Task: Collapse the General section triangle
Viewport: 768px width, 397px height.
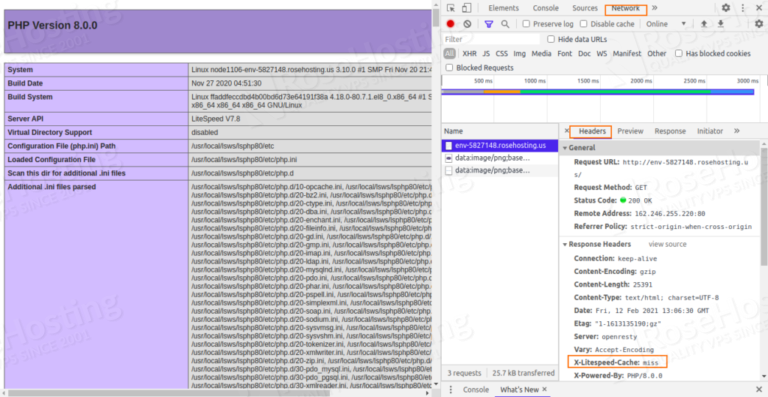Action: [564, 148]
